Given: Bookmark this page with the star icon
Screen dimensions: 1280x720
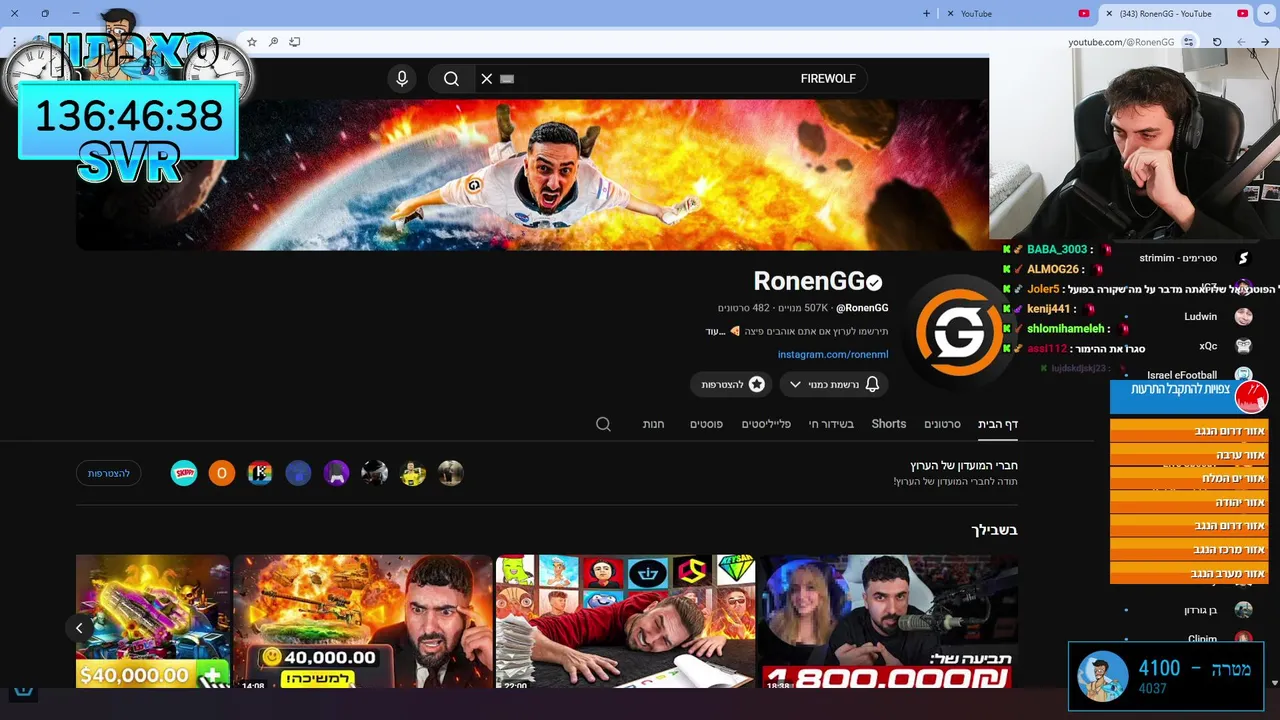Looking at the screenshot, I should [x=252, y=42].
